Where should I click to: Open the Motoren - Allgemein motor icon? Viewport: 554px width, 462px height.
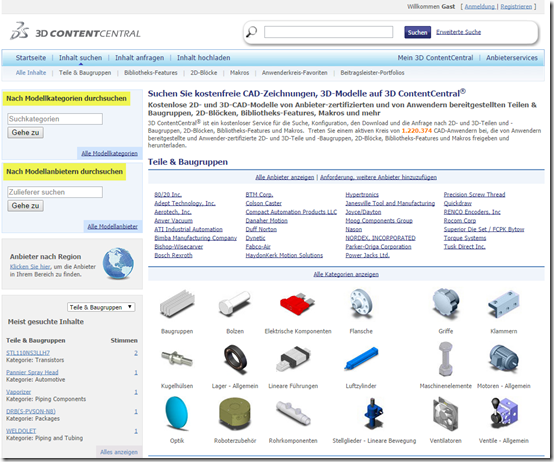click(x=503, y=359)
